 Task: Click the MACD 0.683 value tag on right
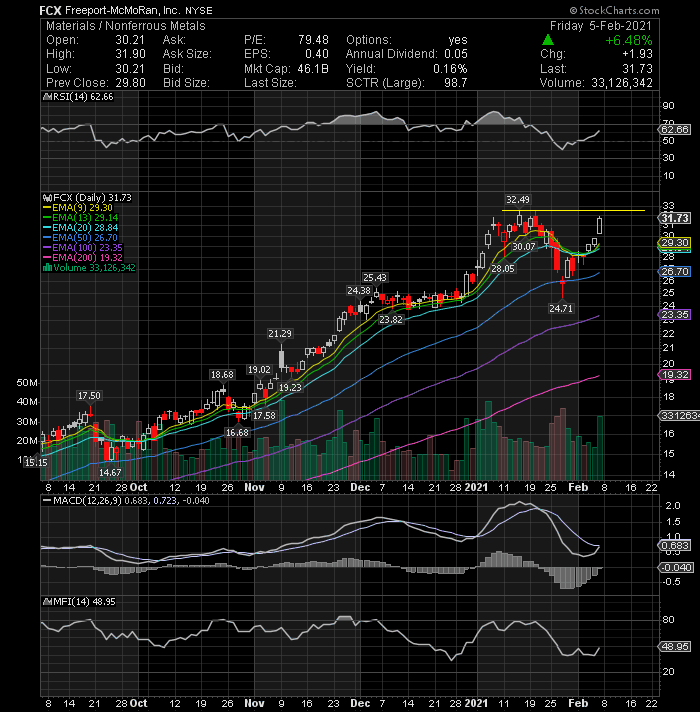[674, 545]
